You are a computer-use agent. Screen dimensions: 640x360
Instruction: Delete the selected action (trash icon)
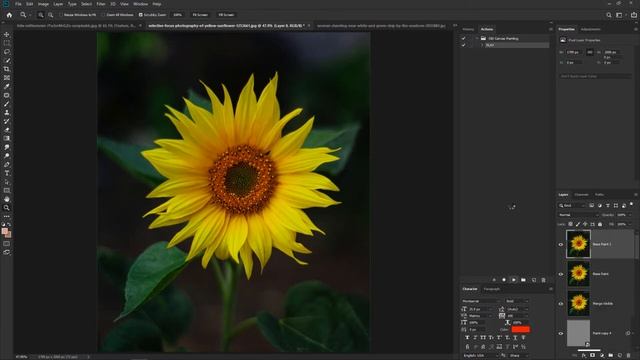543,280
